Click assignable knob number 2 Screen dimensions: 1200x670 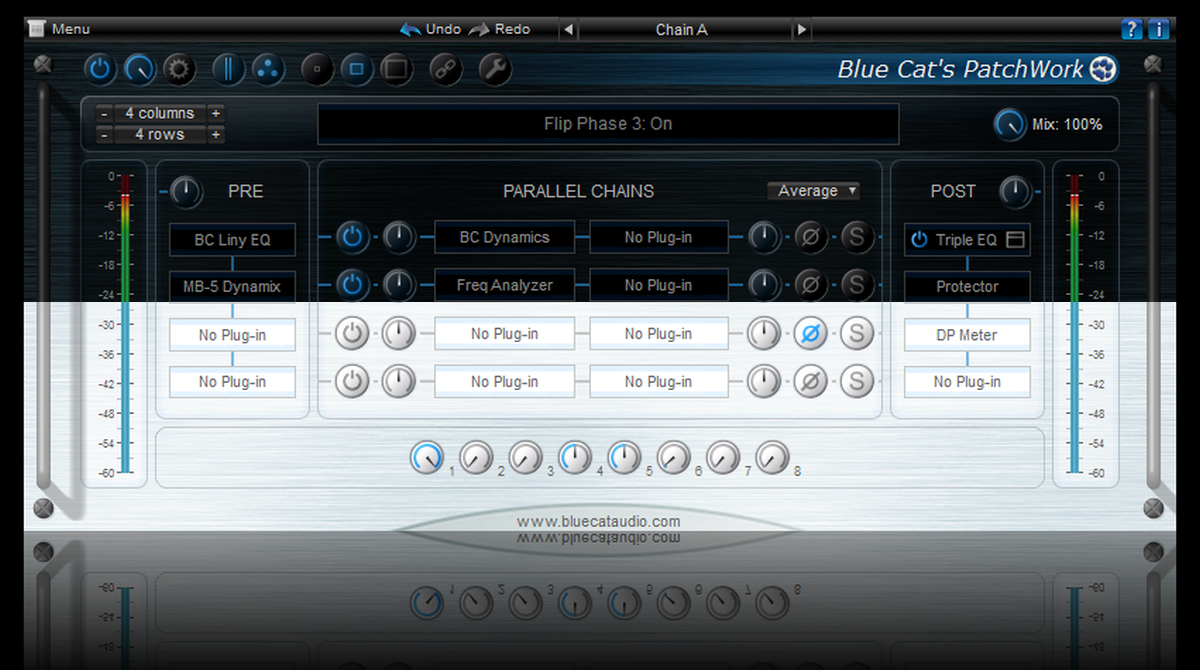click(476, 459)
